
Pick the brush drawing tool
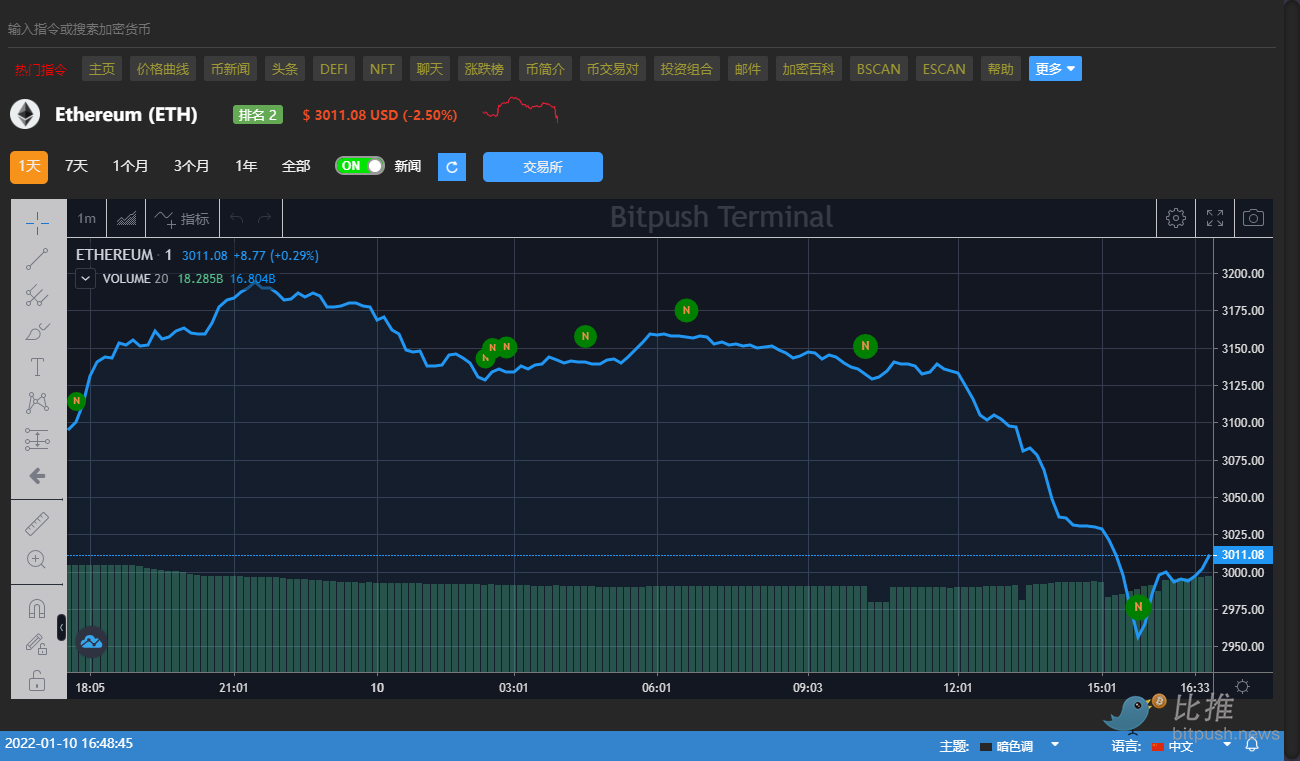pos(37,331)
